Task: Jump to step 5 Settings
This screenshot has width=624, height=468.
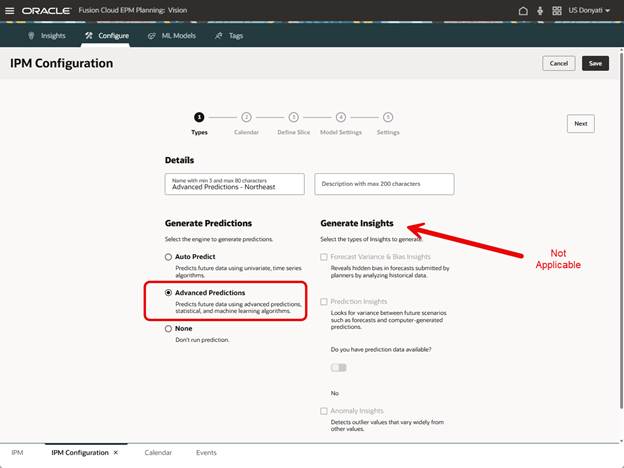Action: pos(388,118)
